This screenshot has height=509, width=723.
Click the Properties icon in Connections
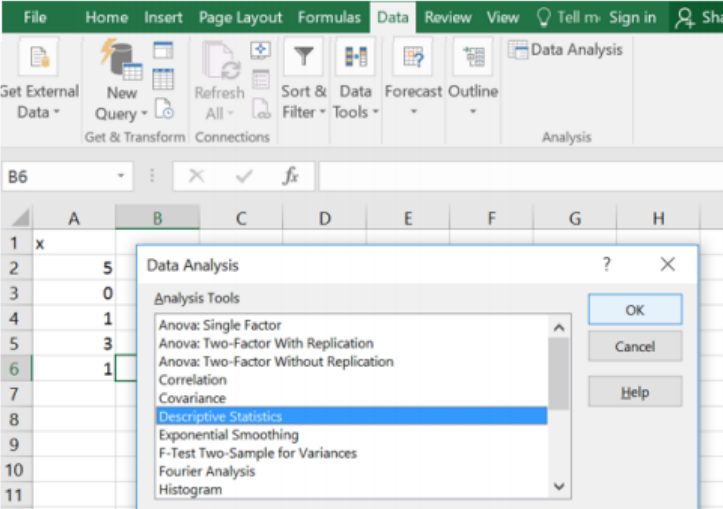coord(261,79)
